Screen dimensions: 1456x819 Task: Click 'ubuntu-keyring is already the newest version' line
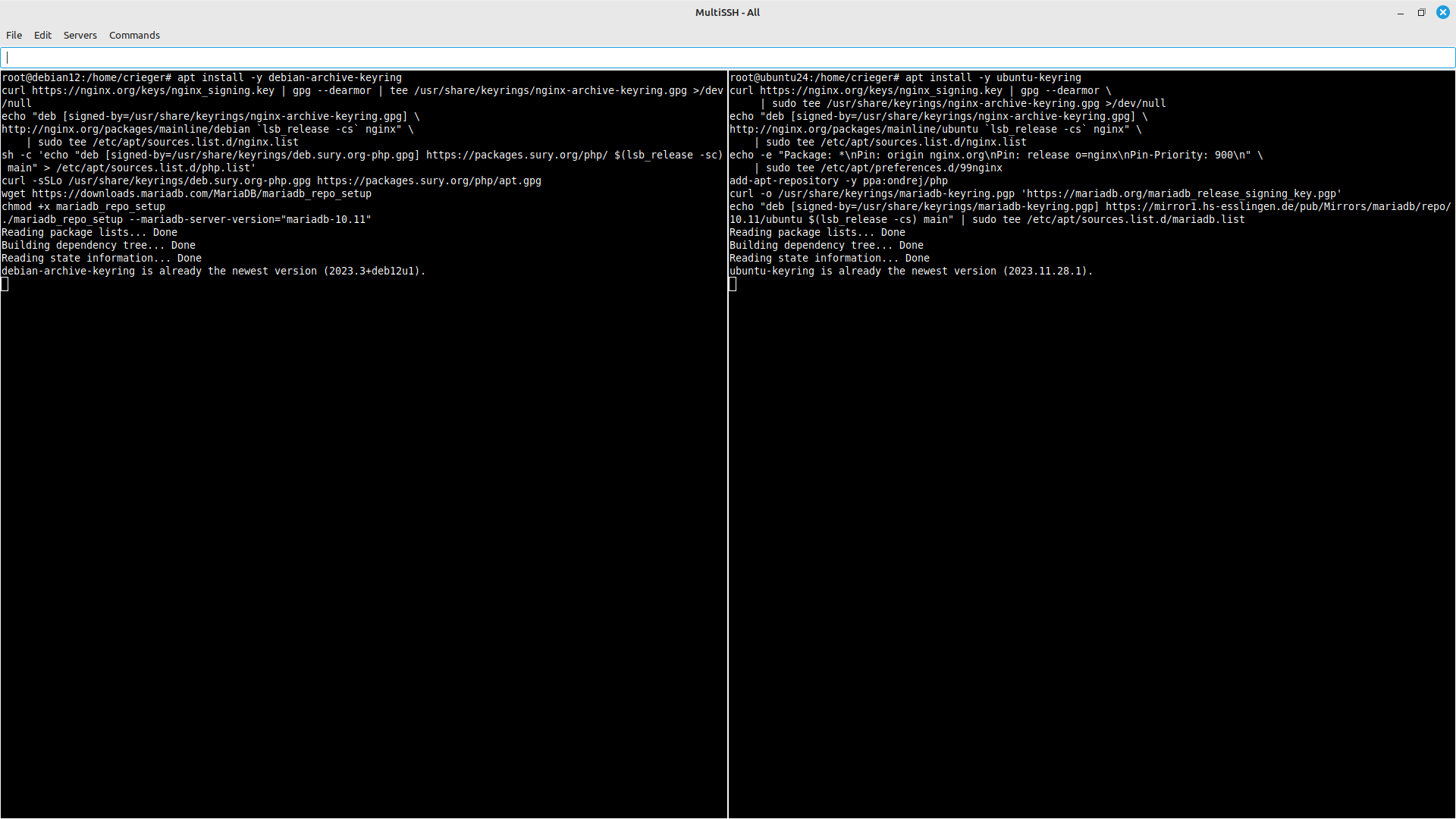[x=912, y=271]
